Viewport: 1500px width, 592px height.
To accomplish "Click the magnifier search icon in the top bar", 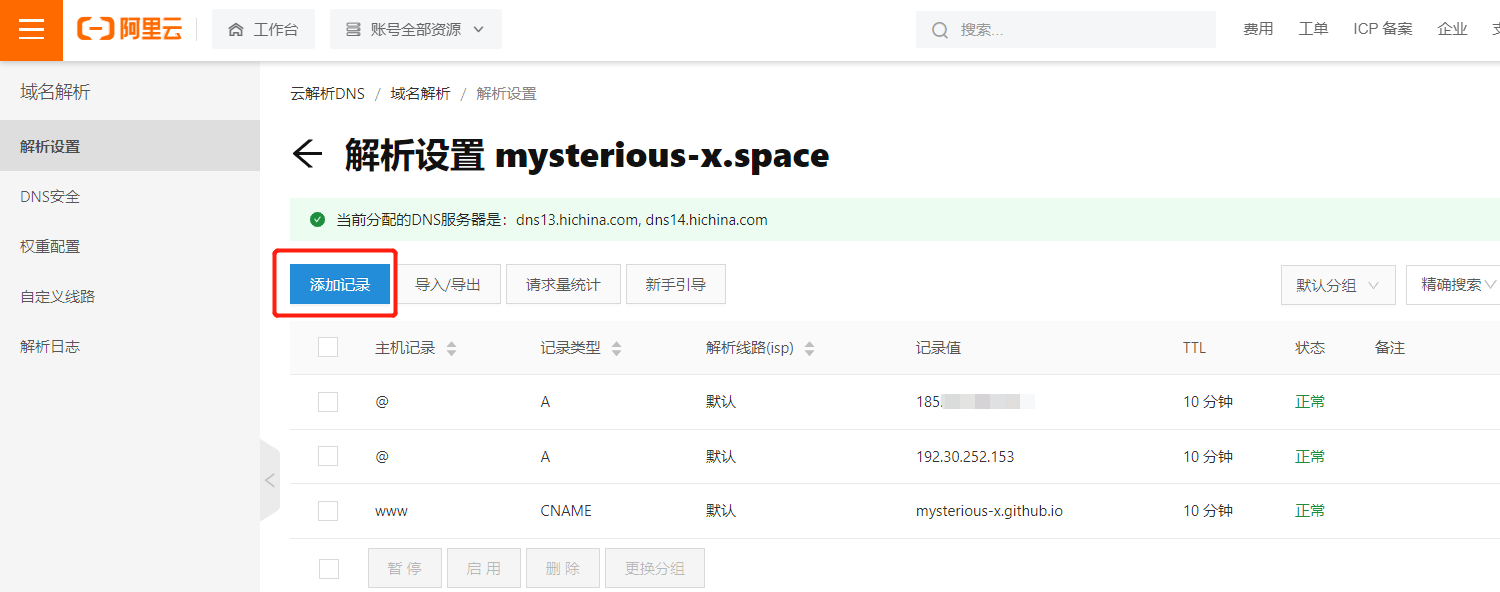I will click(940, 30).
